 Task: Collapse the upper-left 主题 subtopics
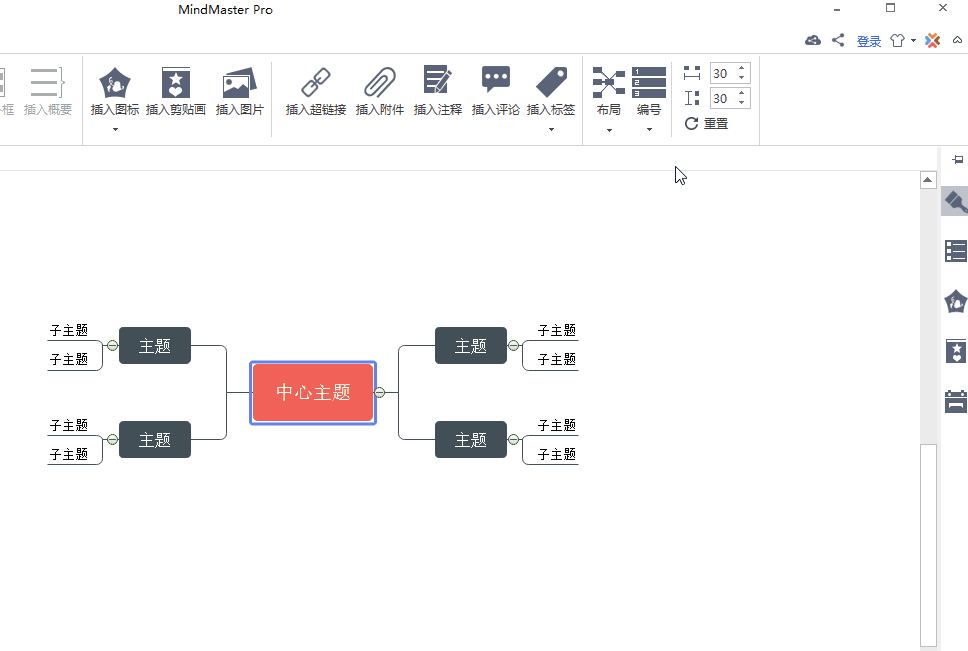pyautogui.click(x=112, y=346)
